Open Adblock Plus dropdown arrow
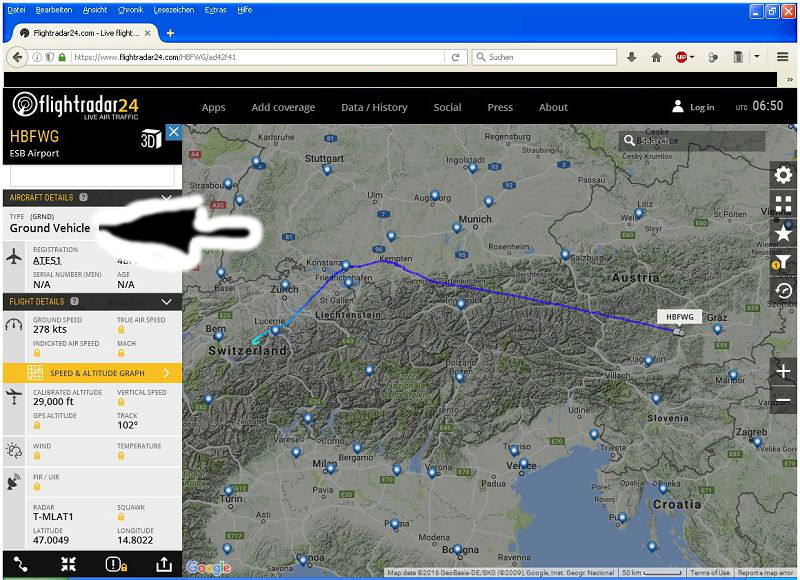The height and width of the screenshot is (580, 800). 692,57
